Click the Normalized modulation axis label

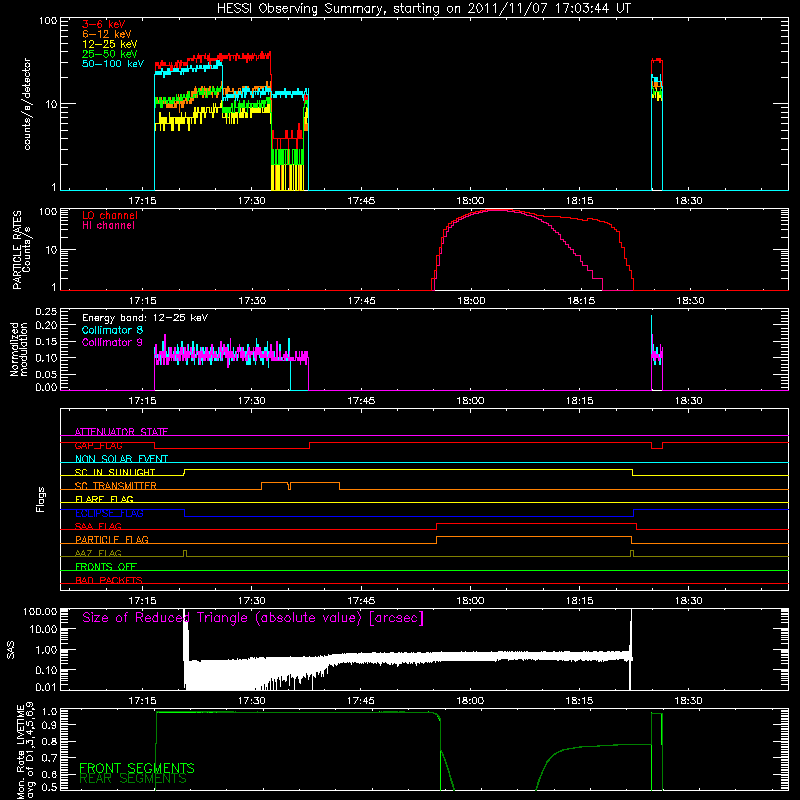point(19,349)
